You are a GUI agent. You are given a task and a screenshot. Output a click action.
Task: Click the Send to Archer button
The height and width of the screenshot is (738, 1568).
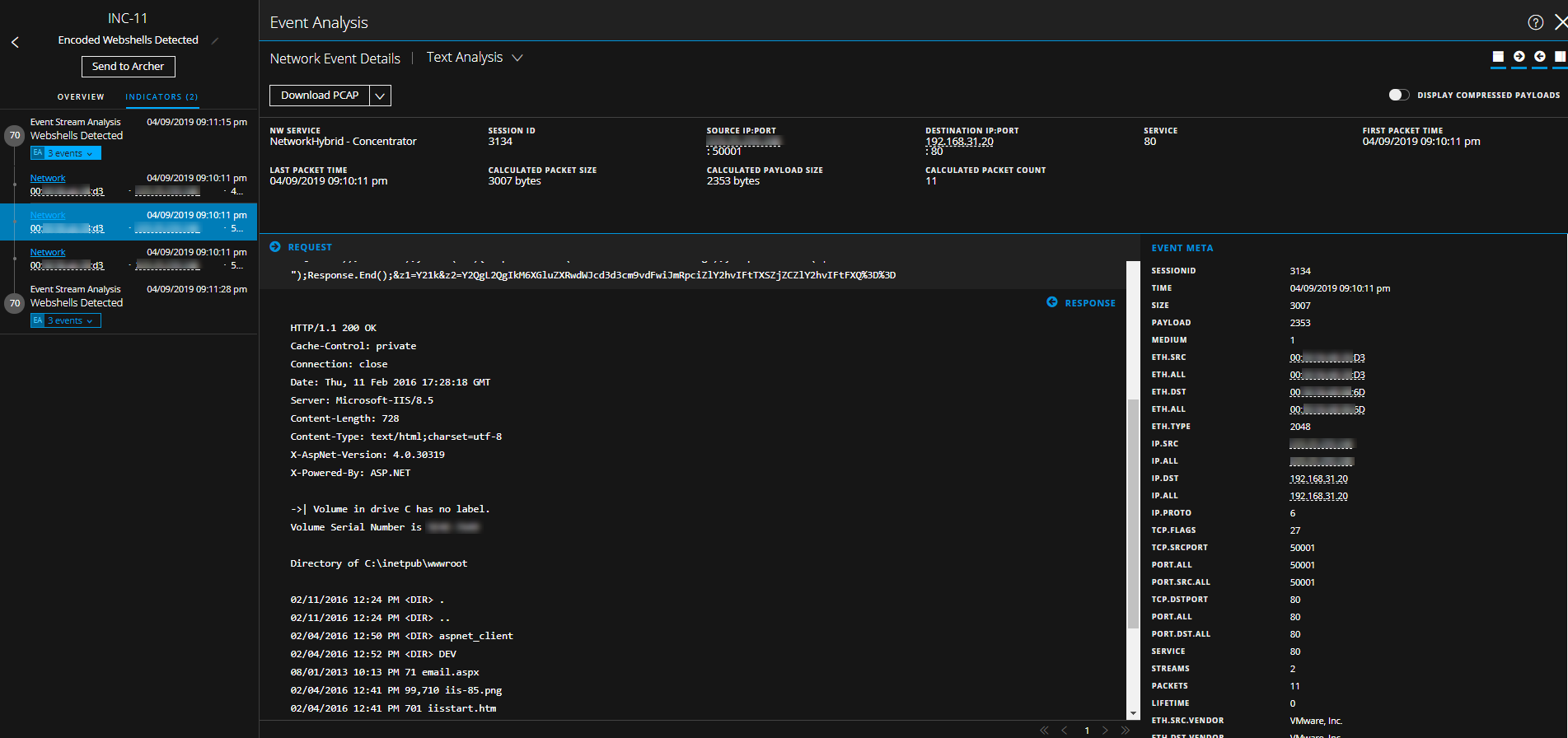pyautogui.click(x=128, y=67)
